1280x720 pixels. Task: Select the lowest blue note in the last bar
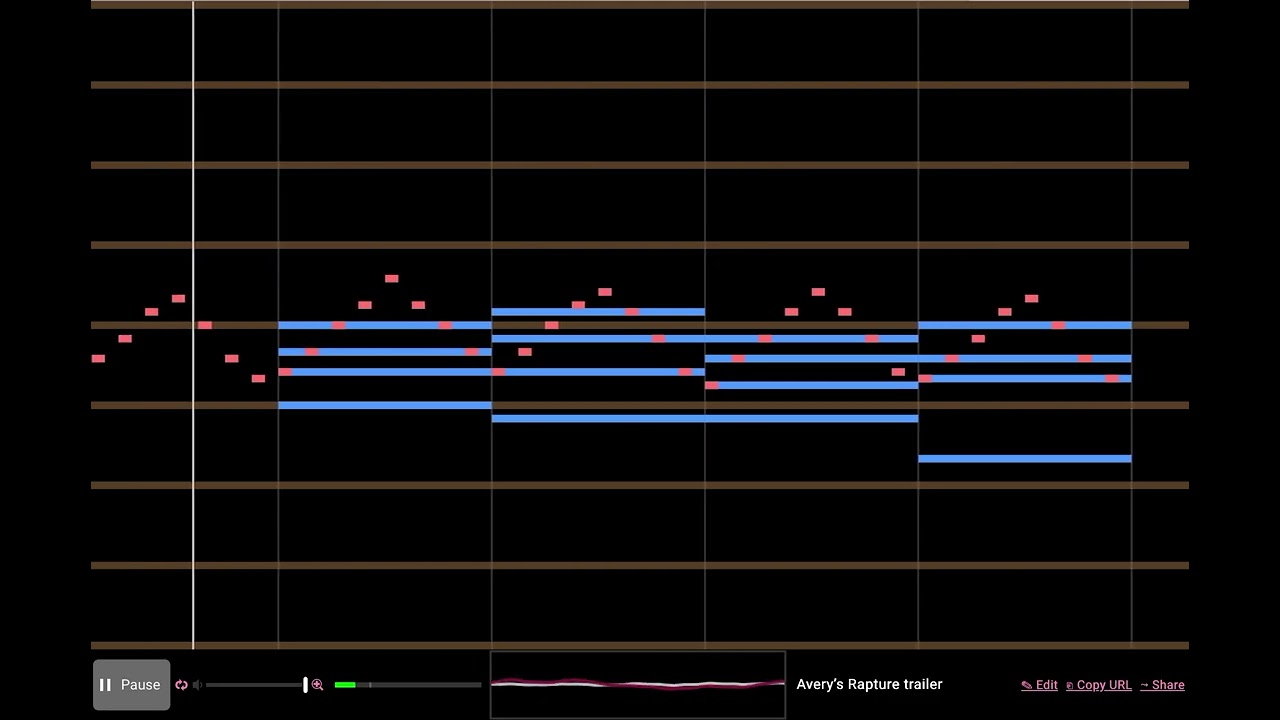pyautogui.click(x=1025, y=459)
